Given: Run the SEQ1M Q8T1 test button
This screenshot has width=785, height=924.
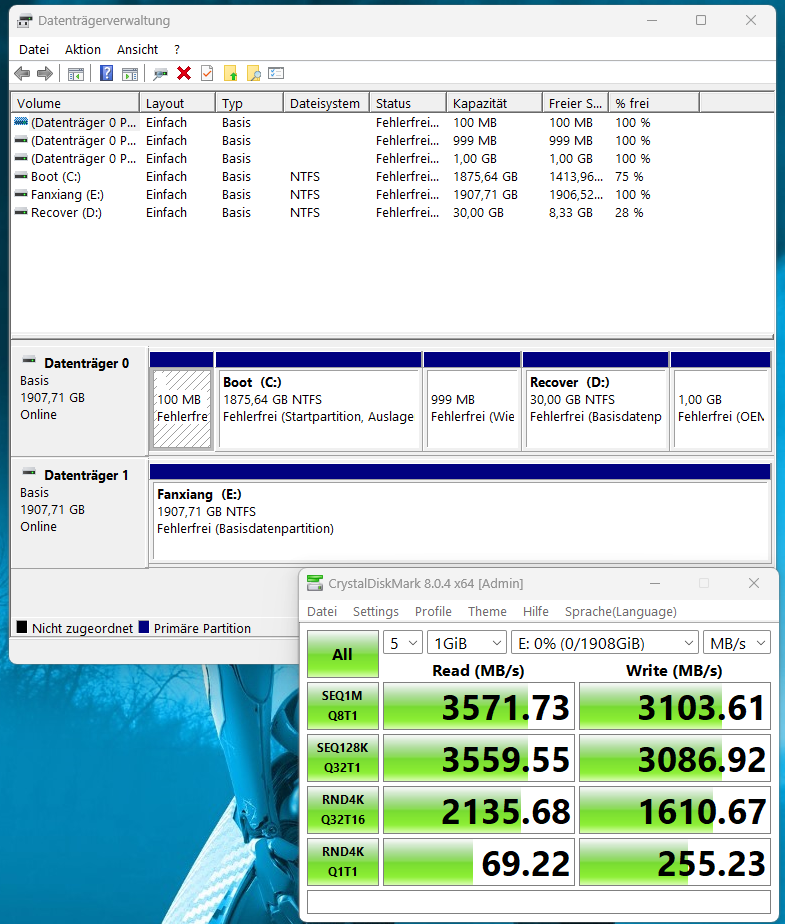Looking at the screenshot, I should tap(342, 707).
